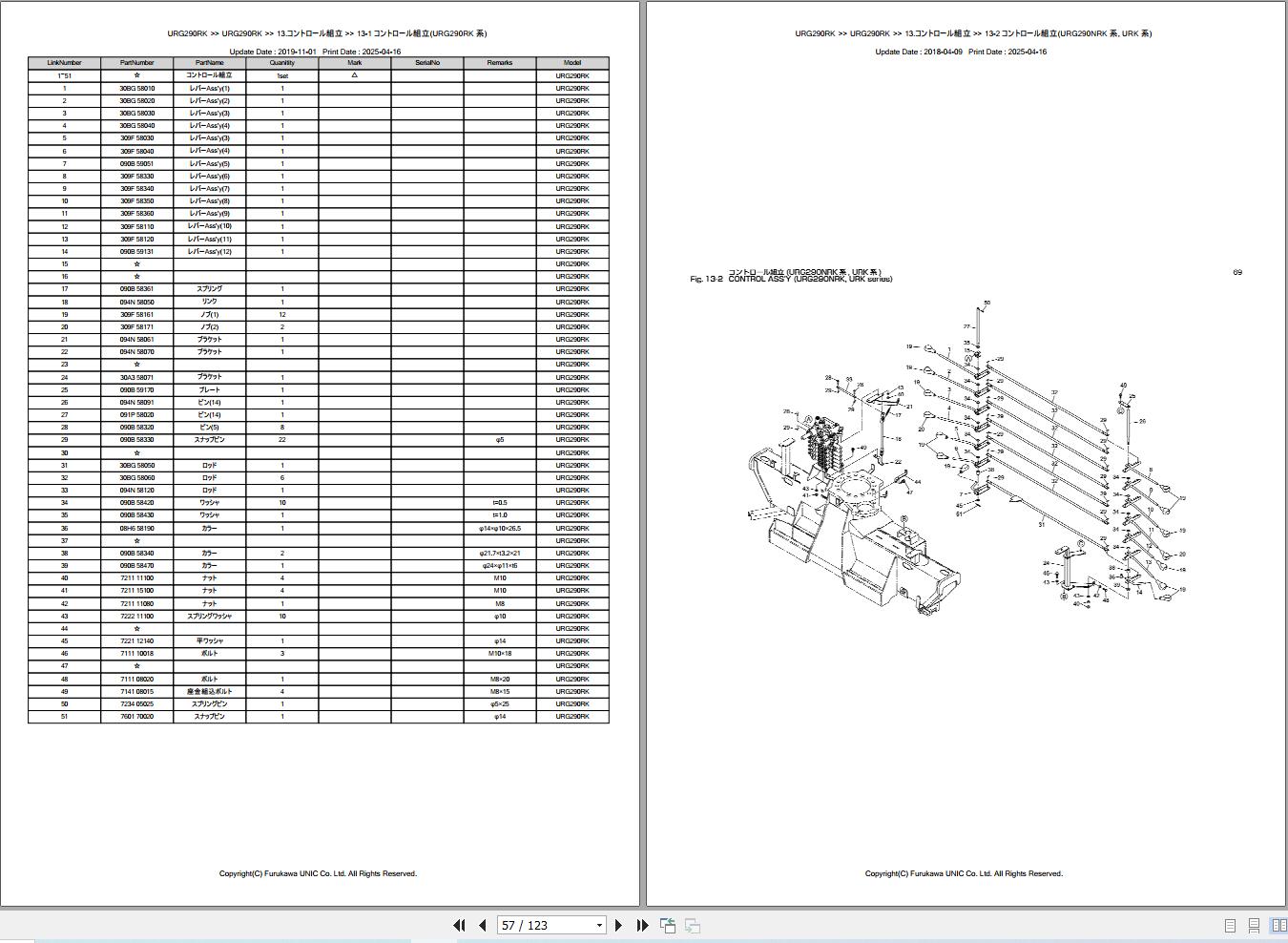The width and height of the screenshot is (1288, 943).
Task: Click page number 69 on diagram page
Action: 1237,272
